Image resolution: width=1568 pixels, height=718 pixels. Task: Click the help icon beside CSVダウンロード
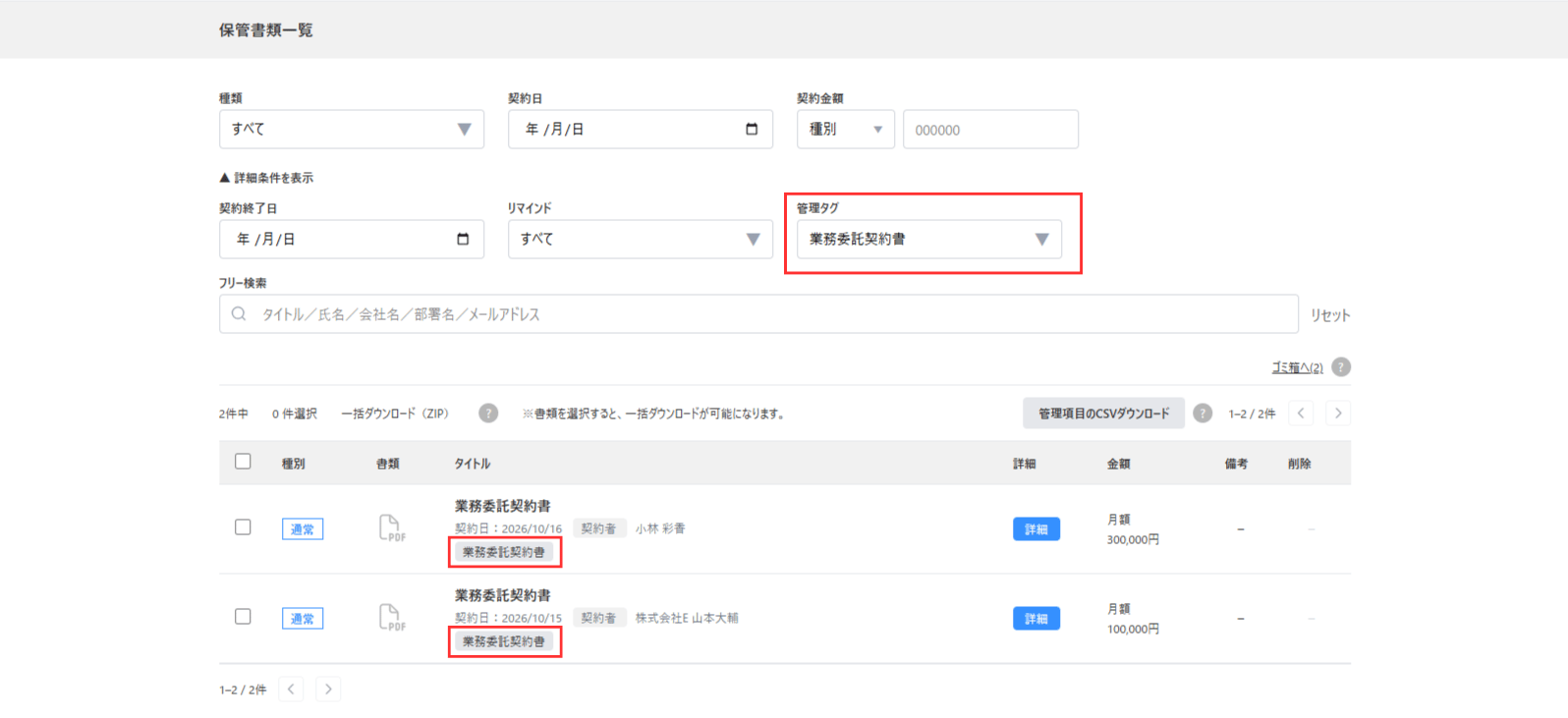pos(1203,414)
